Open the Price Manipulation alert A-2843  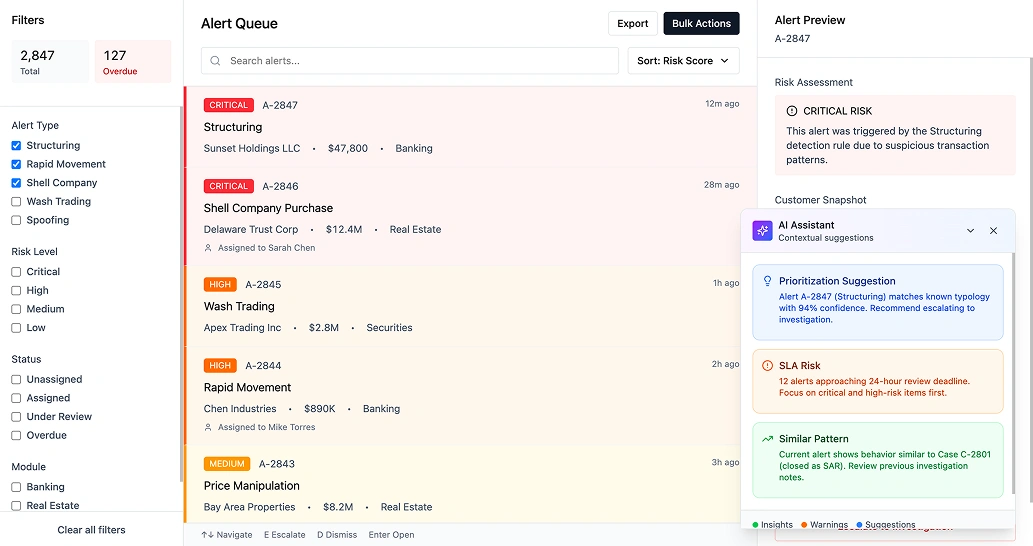coord(471,485)
